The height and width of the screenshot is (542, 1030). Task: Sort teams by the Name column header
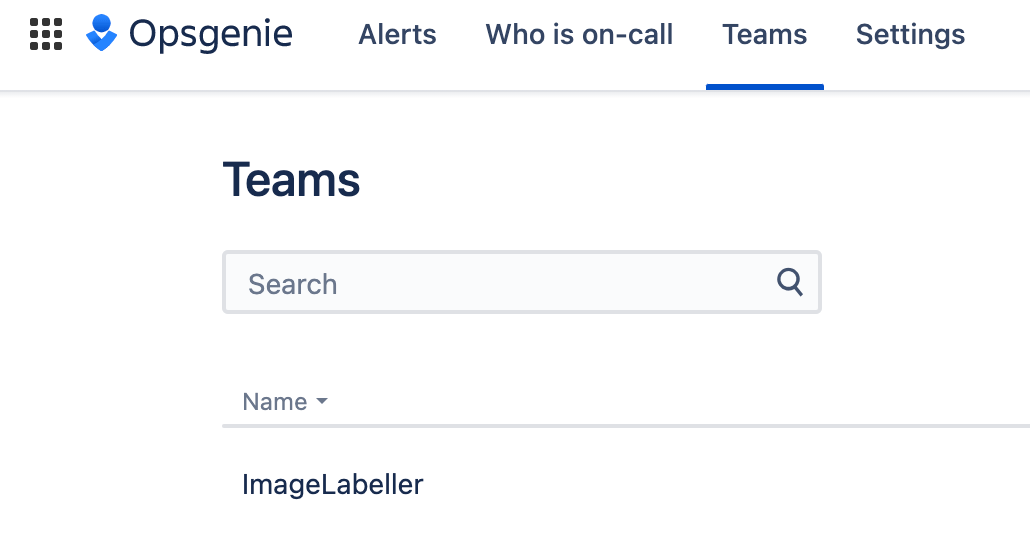pos(275,402)
